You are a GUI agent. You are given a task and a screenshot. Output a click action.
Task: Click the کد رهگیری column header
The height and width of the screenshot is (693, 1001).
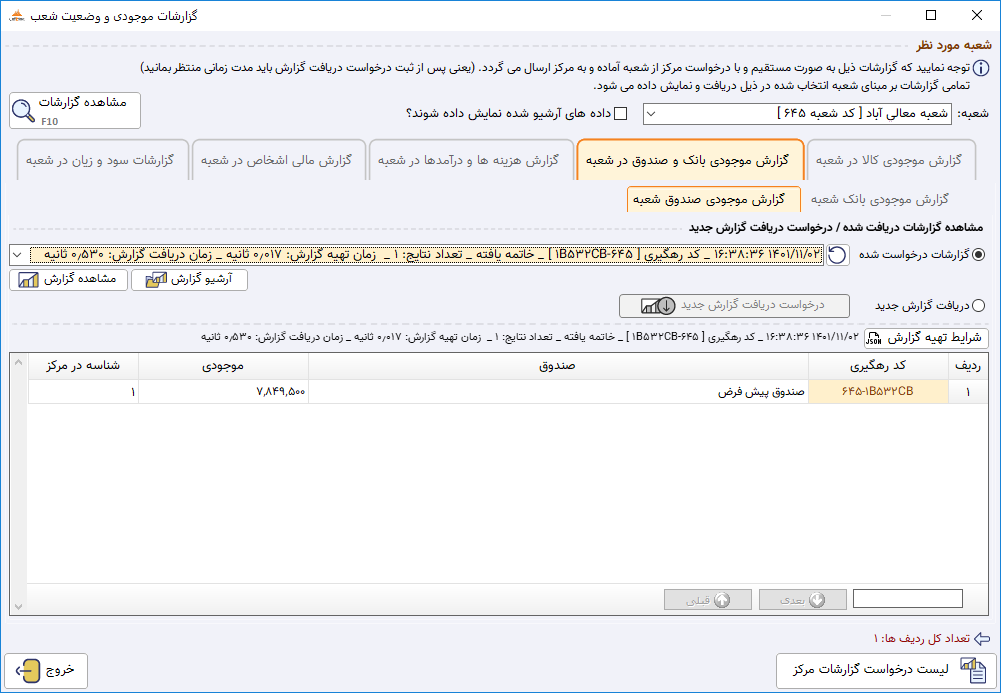(878, 366)
